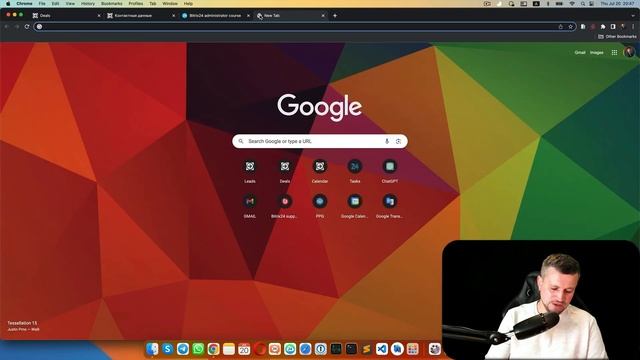
Task: Open the Bitrix24 support shortcut tile
Action: pyautogui.click(x=285, y=206)
